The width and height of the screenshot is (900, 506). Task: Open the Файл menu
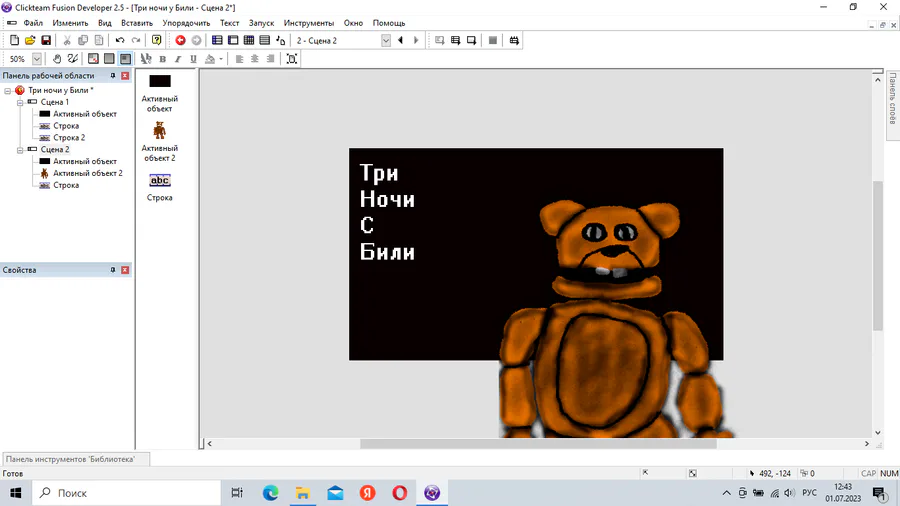pyautogui.click(x=33, y=23)
